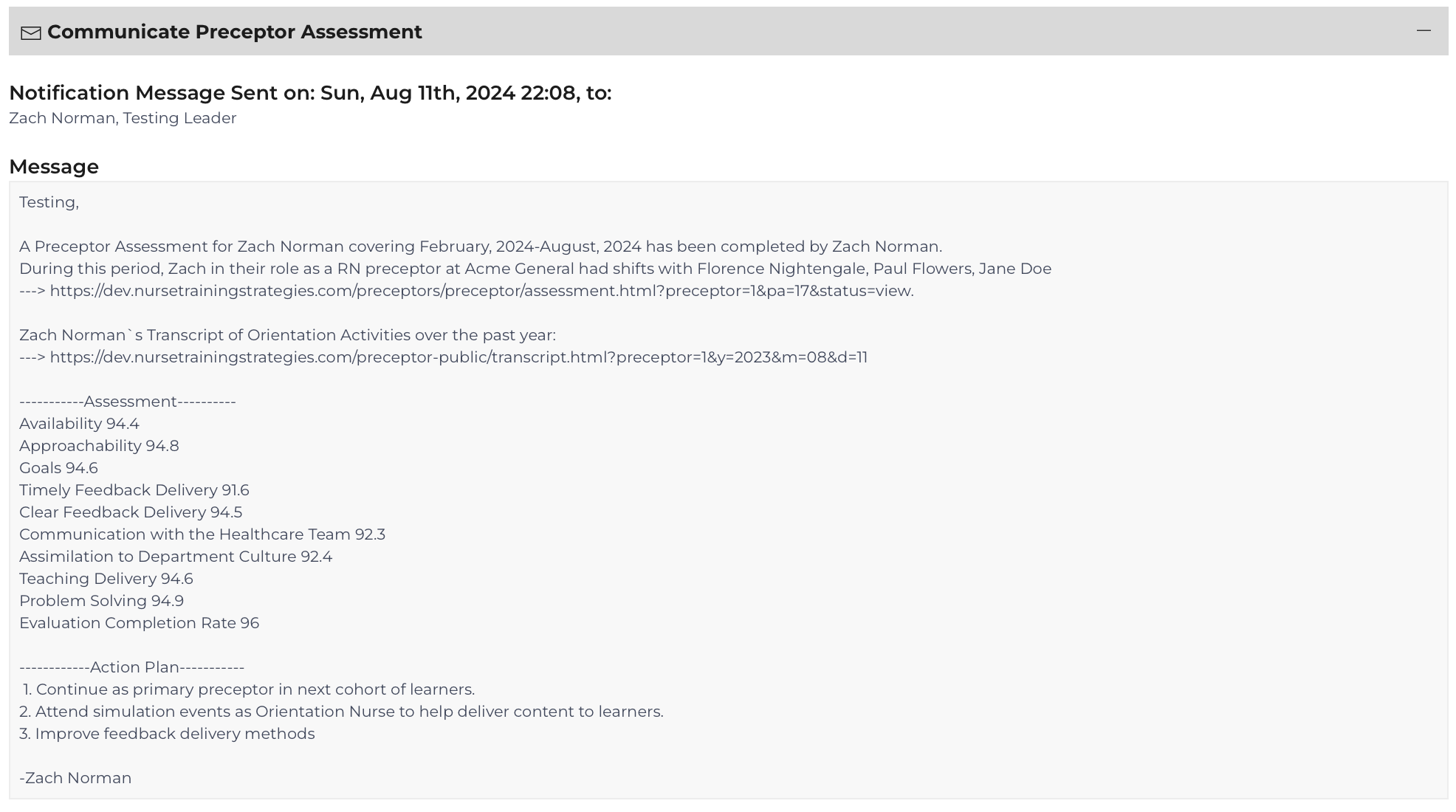Open the preceptor-public transcript.html URL
This screenshot has height=812, width=1456.
pyautogui.click(x=459, y=357)
